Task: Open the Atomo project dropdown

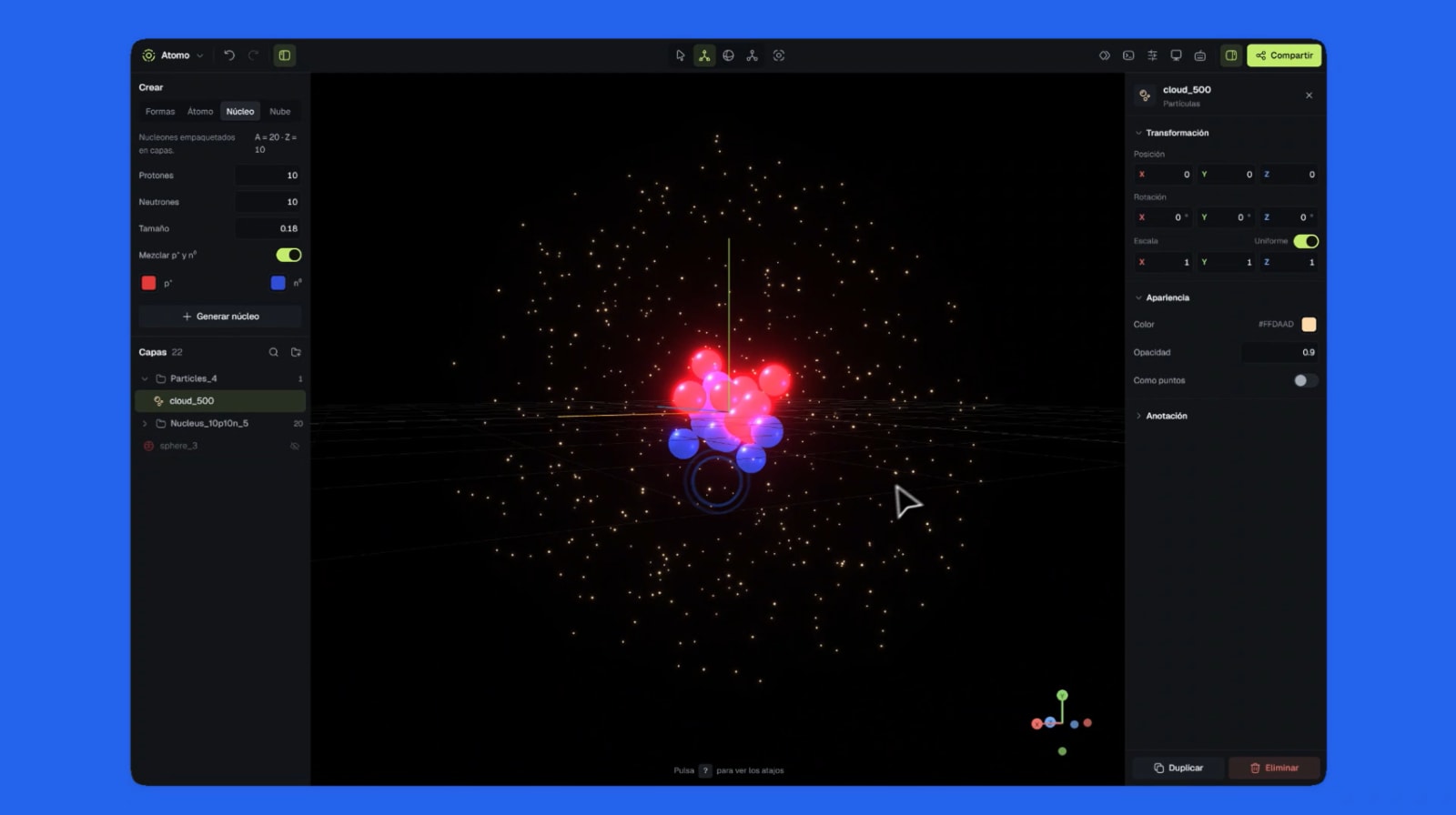Action: click(173, 55)
